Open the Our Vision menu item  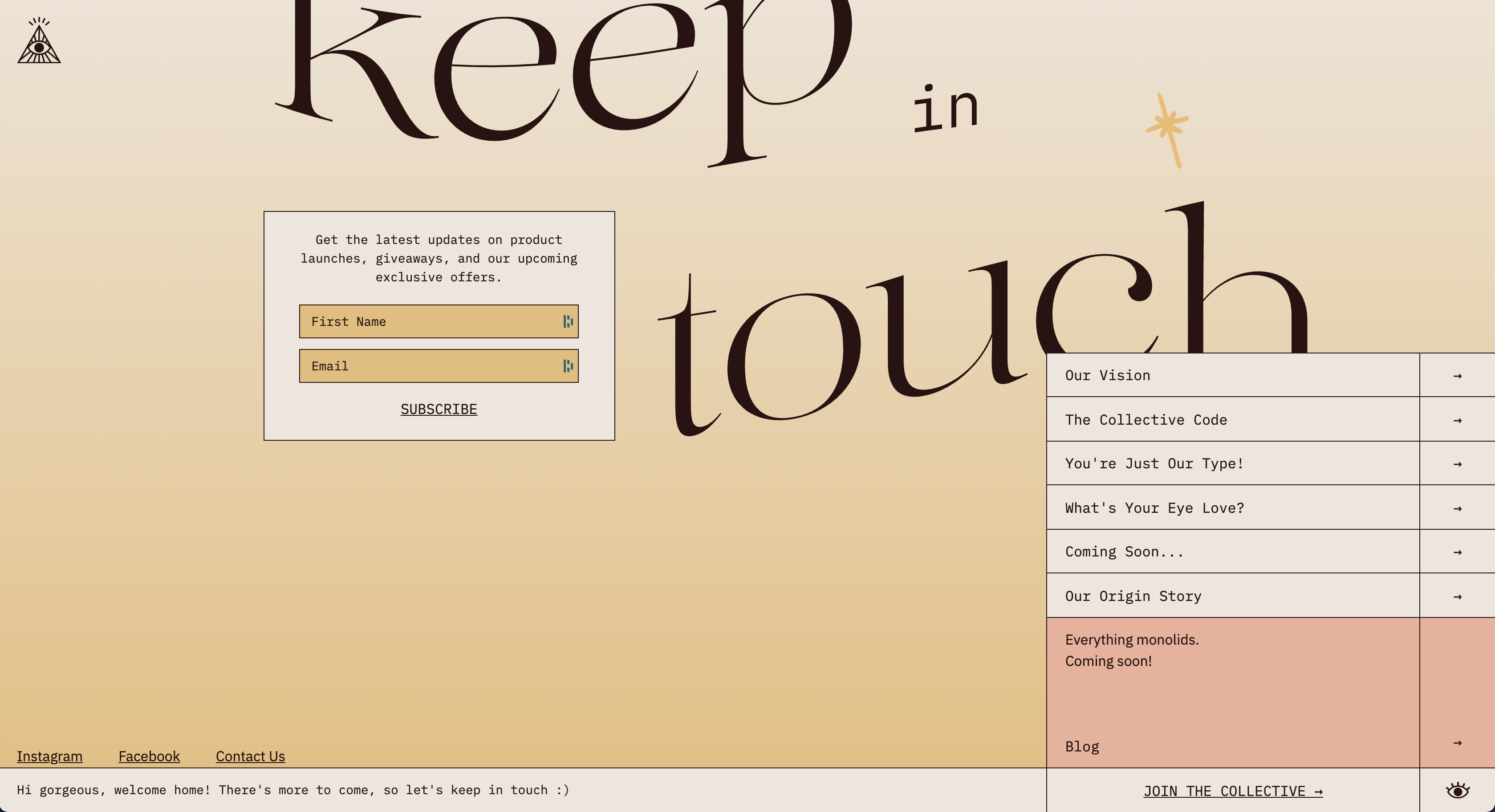pyautogui.click(x=1233, y=376)
